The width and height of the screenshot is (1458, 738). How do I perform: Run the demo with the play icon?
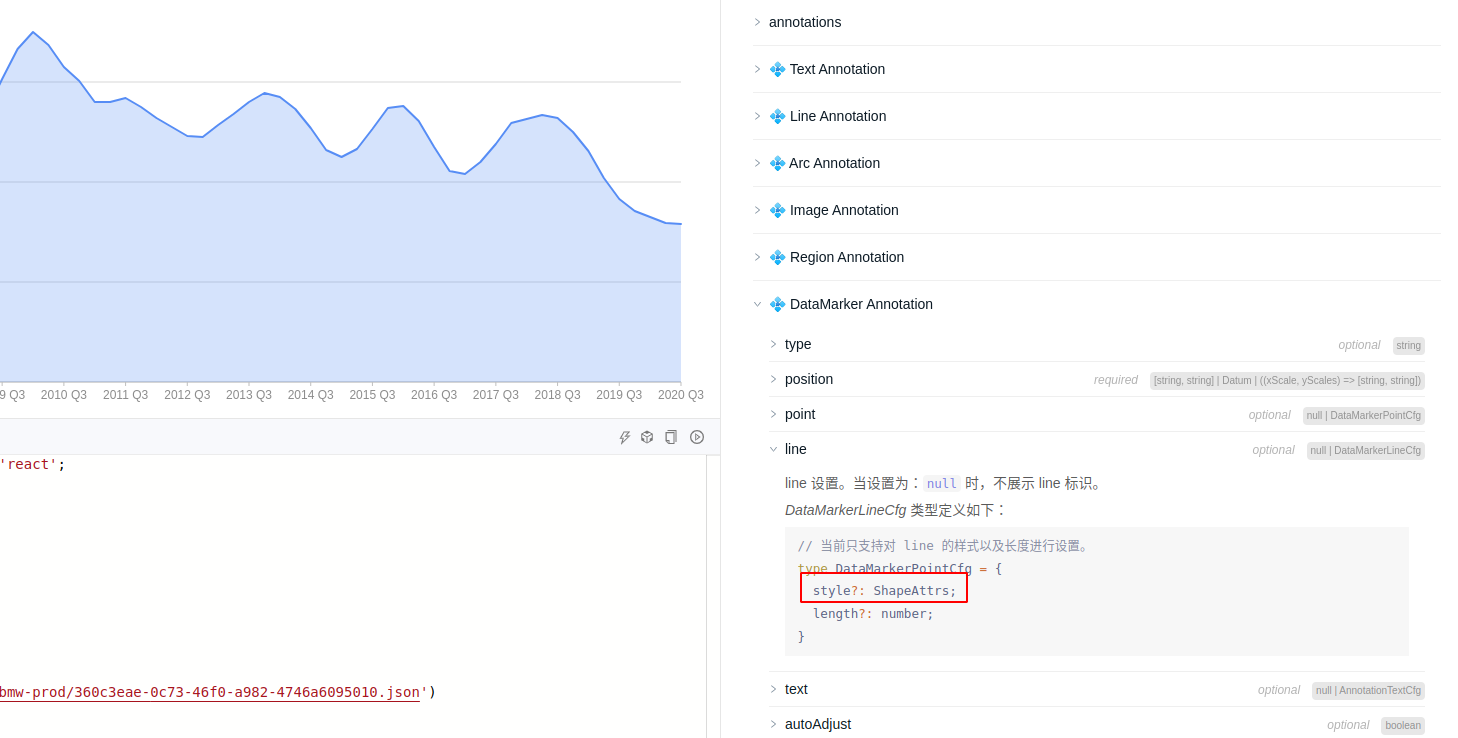pyautogui.click(x=697, y=437)
